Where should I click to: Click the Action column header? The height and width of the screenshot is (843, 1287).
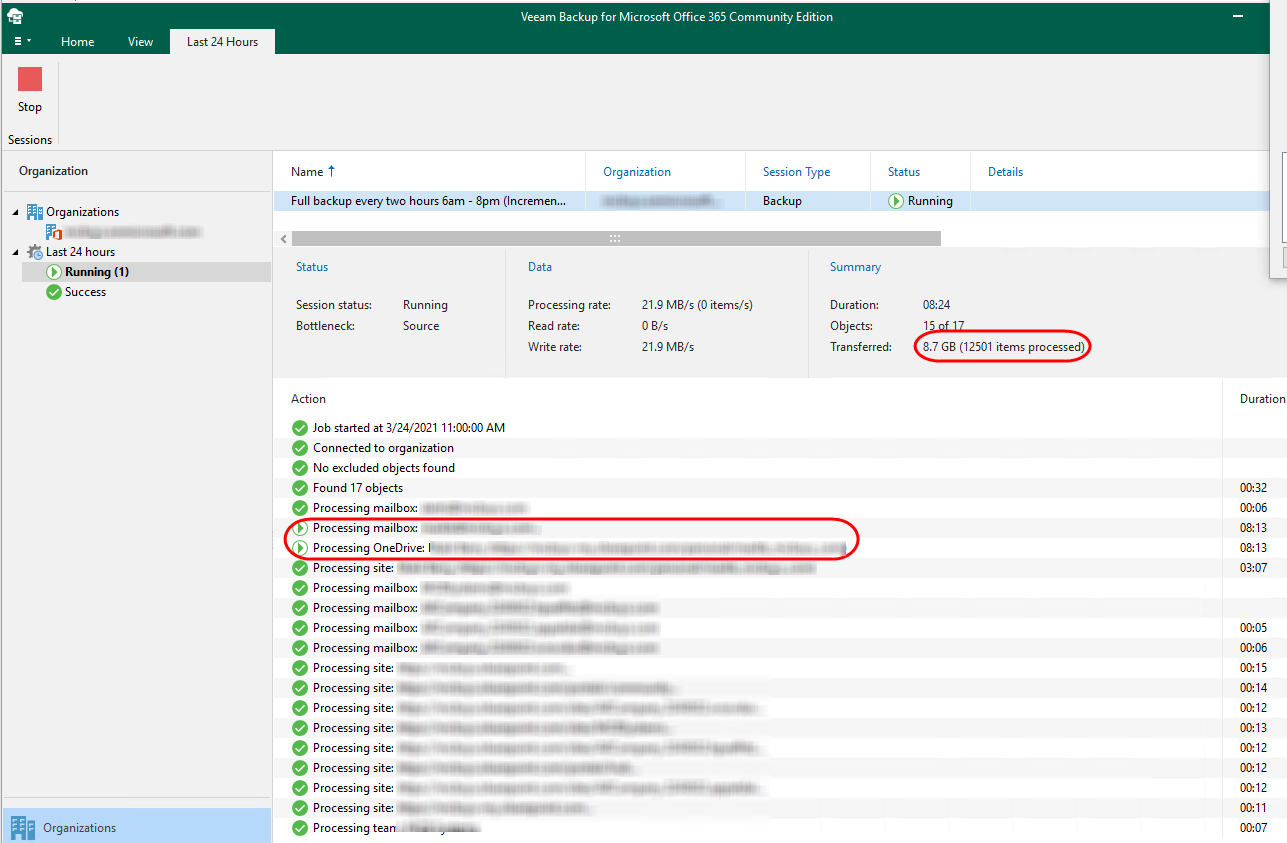point(308,399)
